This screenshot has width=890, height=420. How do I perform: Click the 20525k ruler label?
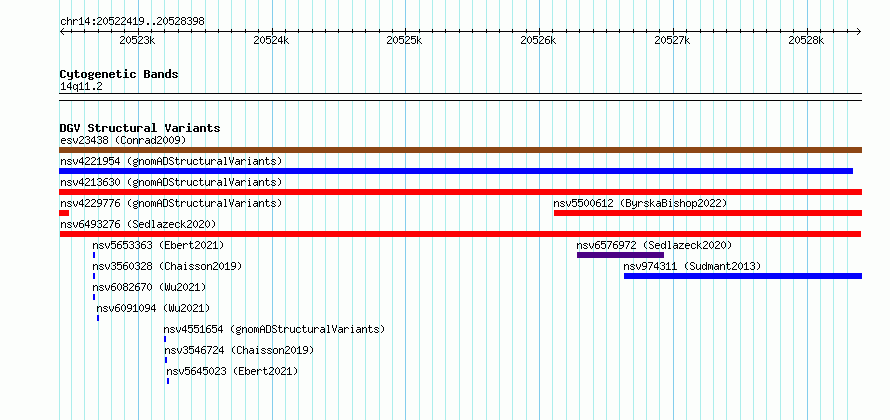pyautogui.click(x=405, y=40)
